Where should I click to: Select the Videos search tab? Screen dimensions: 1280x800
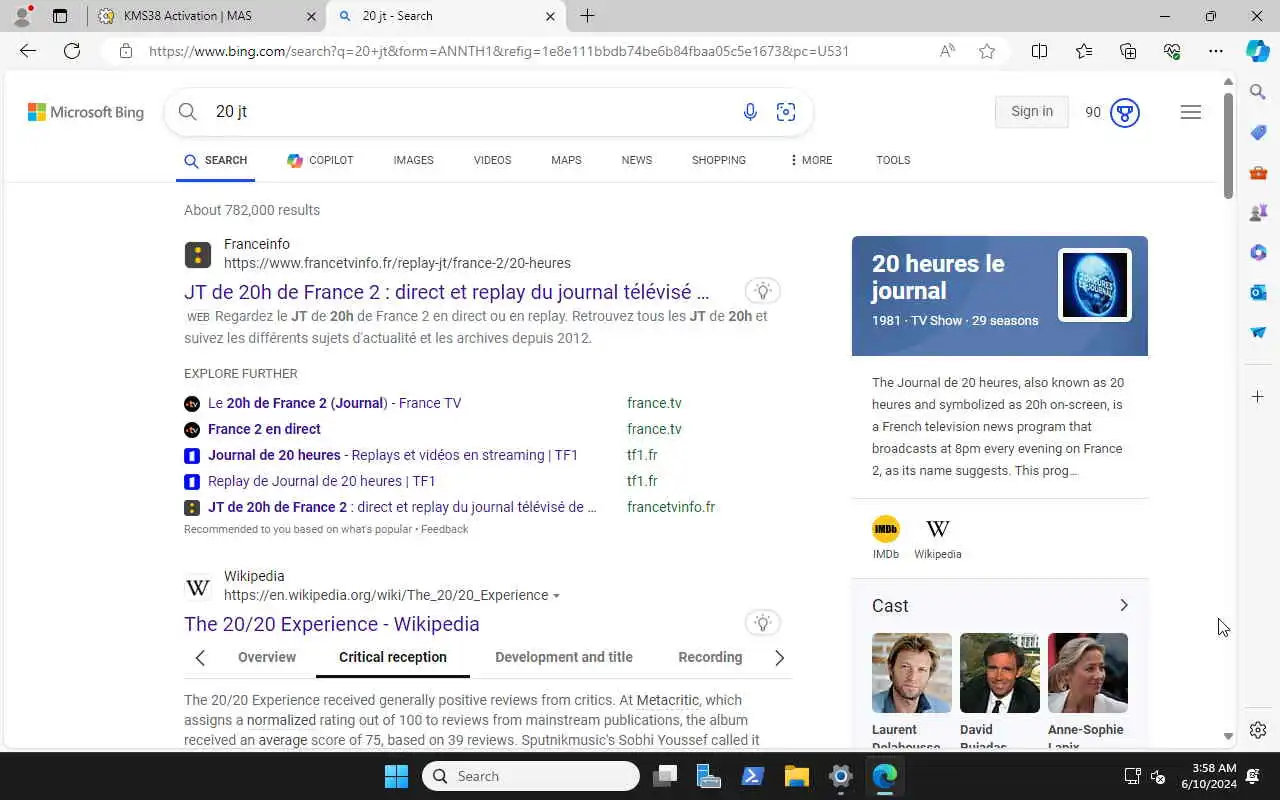pyautogui.click(x=492, y=160)
